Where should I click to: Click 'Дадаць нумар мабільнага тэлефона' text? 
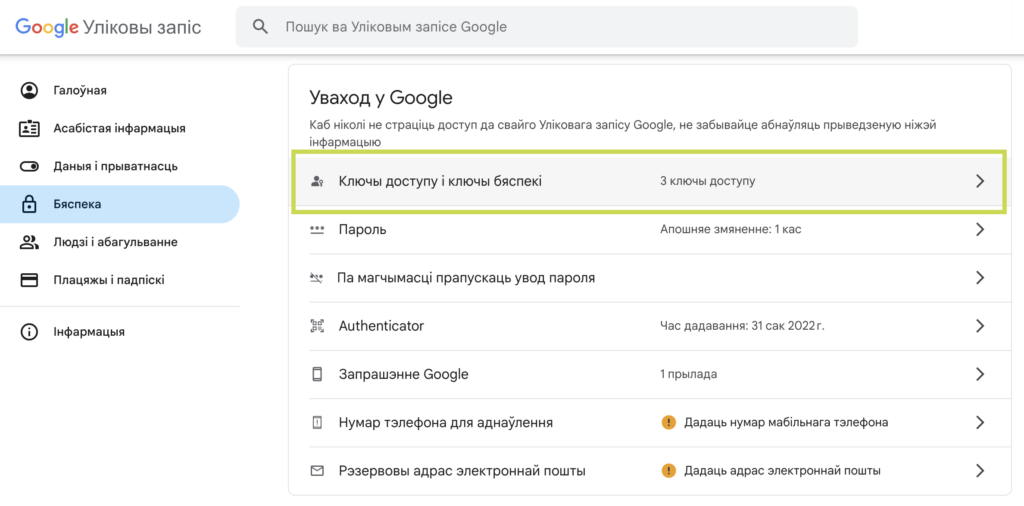(786, 422)
